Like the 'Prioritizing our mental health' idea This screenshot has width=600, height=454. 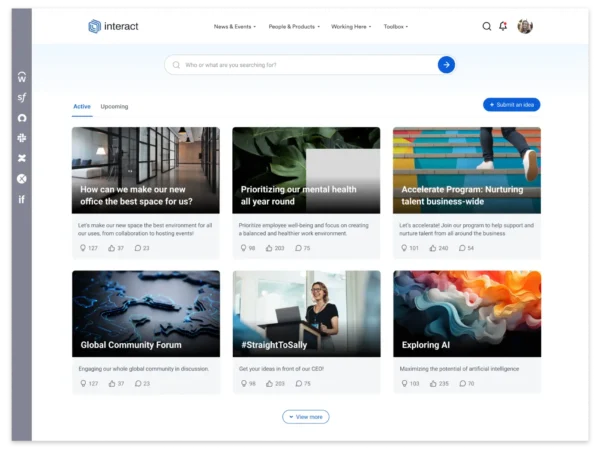coord(270,248)
